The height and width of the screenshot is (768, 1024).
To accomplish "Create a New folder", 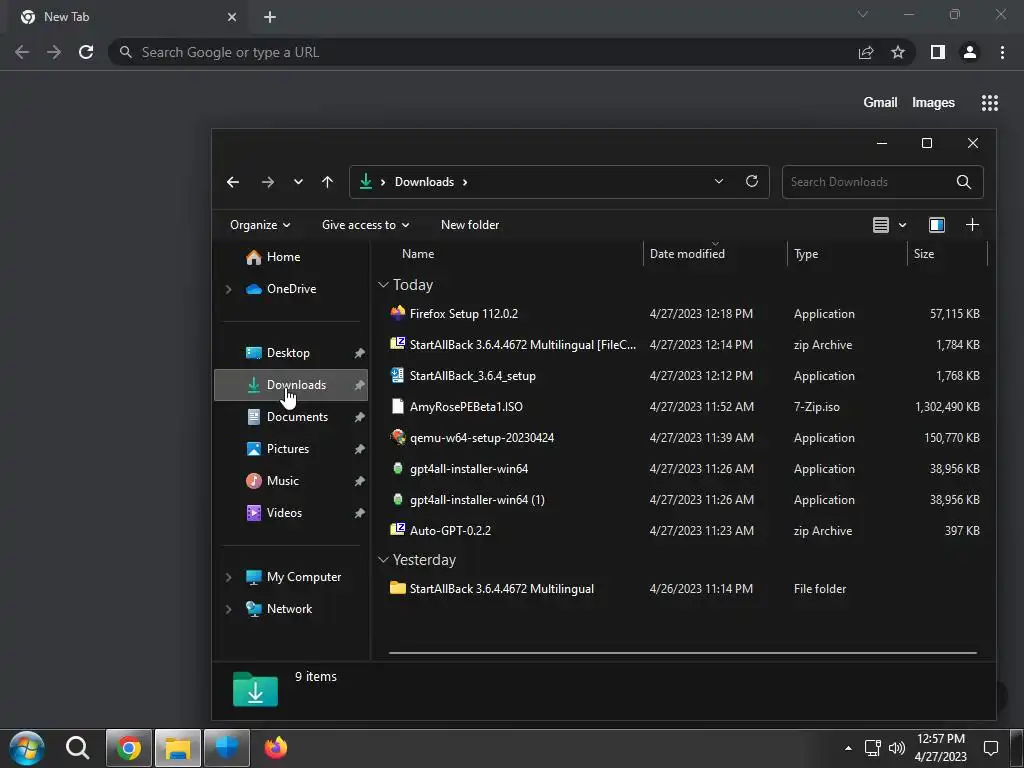I will [470, 225].
